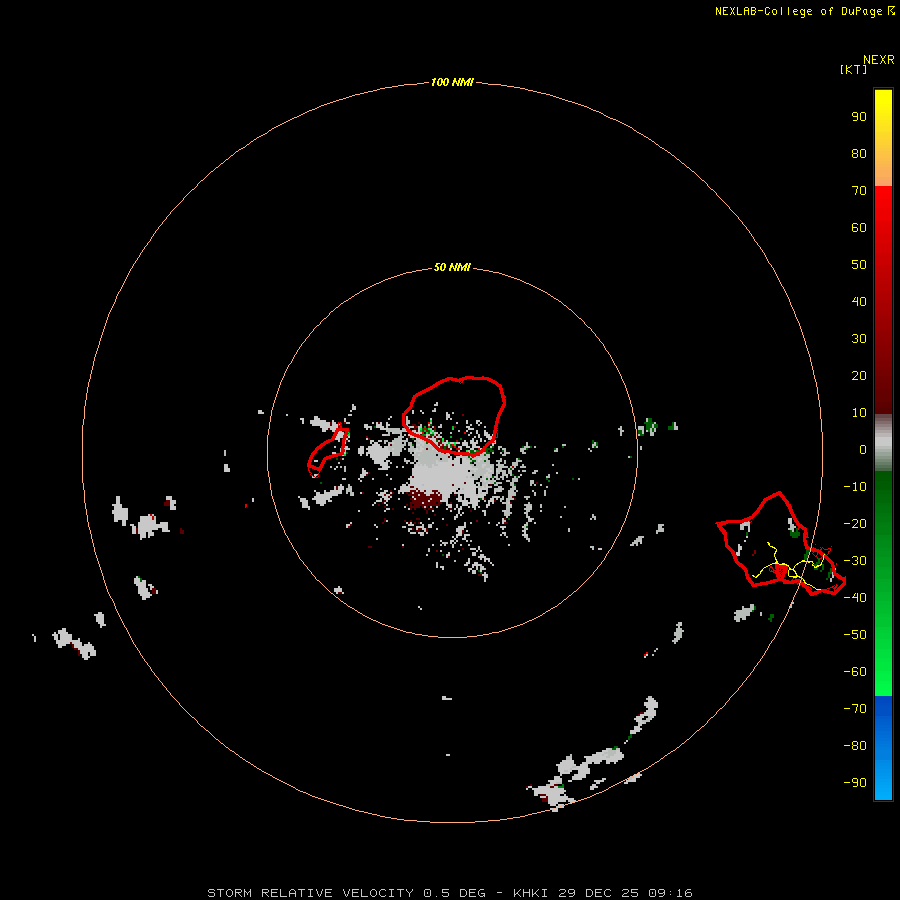Click the blue band of velocity color bar
The width and height of the screenshot is (900, 900).
pyautogui.click(x=883, y=748)
